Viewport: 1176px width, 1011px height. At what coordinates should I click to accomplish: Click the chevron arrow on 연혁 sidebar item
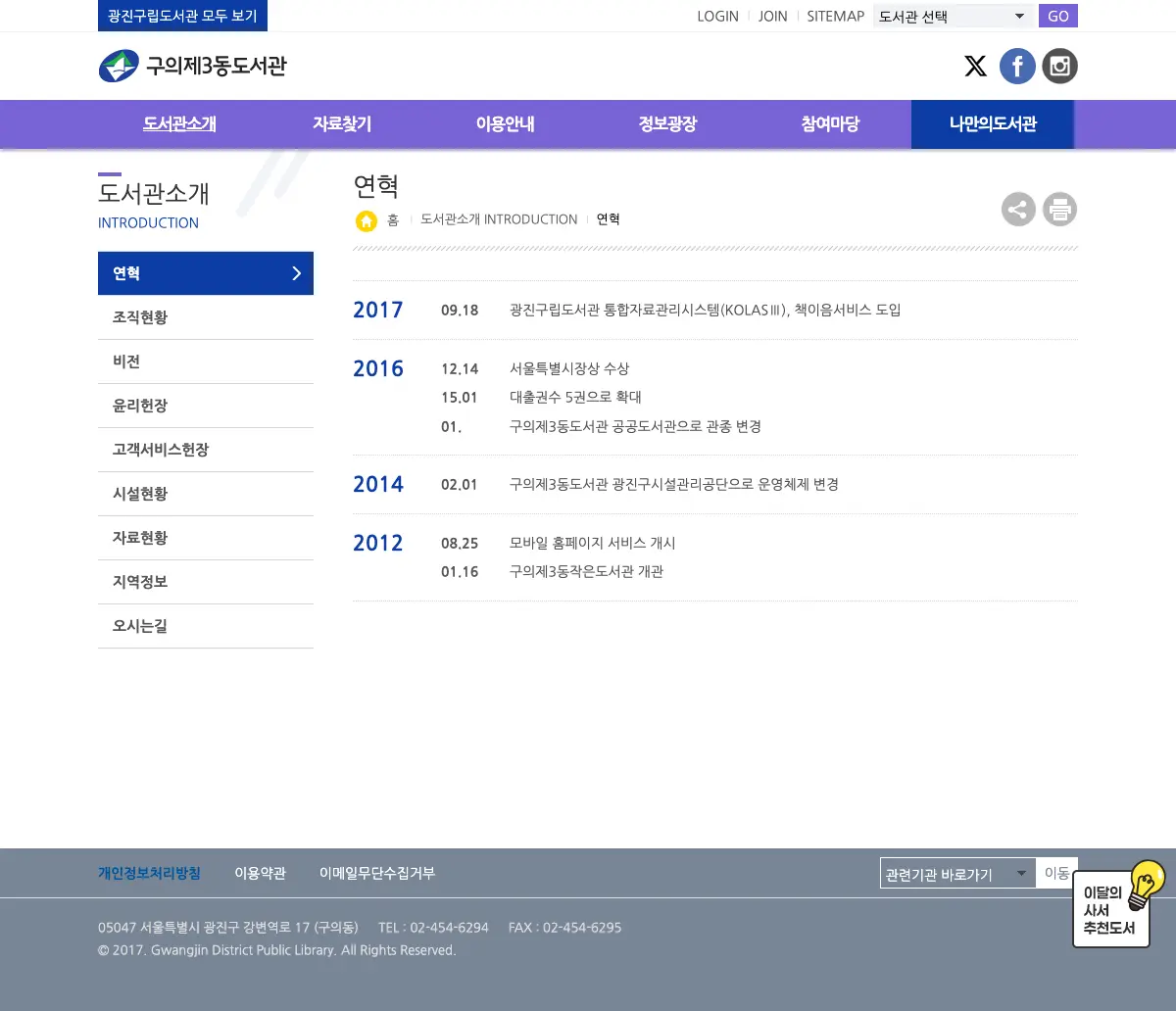296,273
